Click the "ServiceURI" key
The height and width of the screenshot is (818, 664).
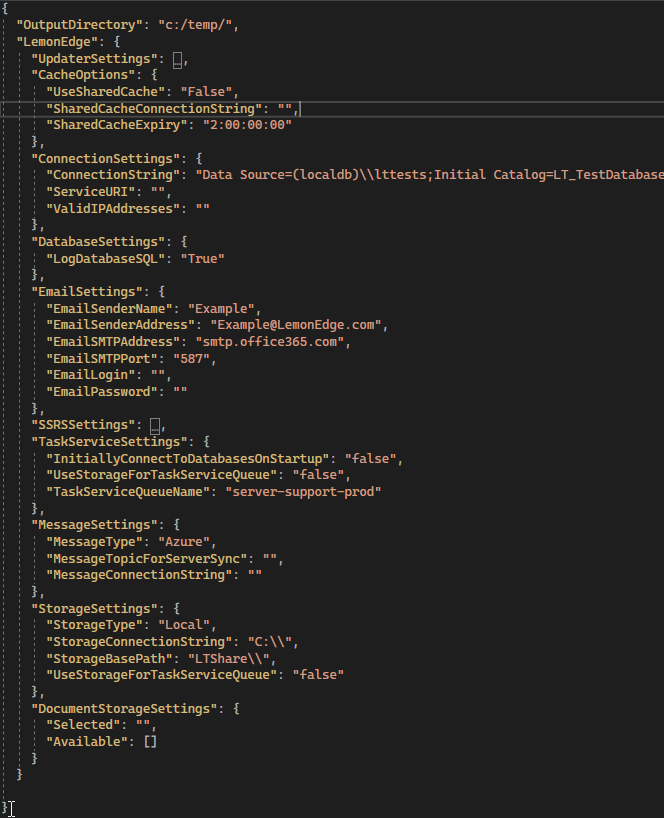[94, 192]
